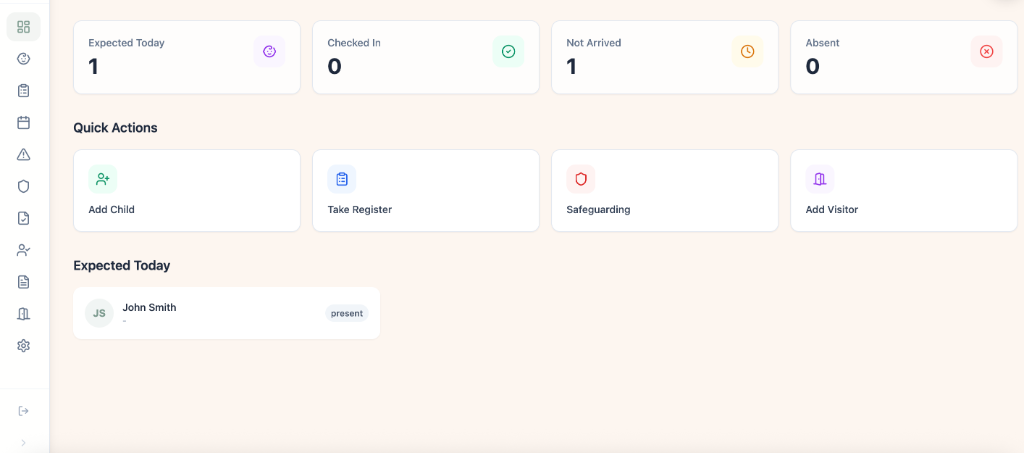Open the shield icon in sidebar
Screen dimensions: 1024x453
[24, 187]
